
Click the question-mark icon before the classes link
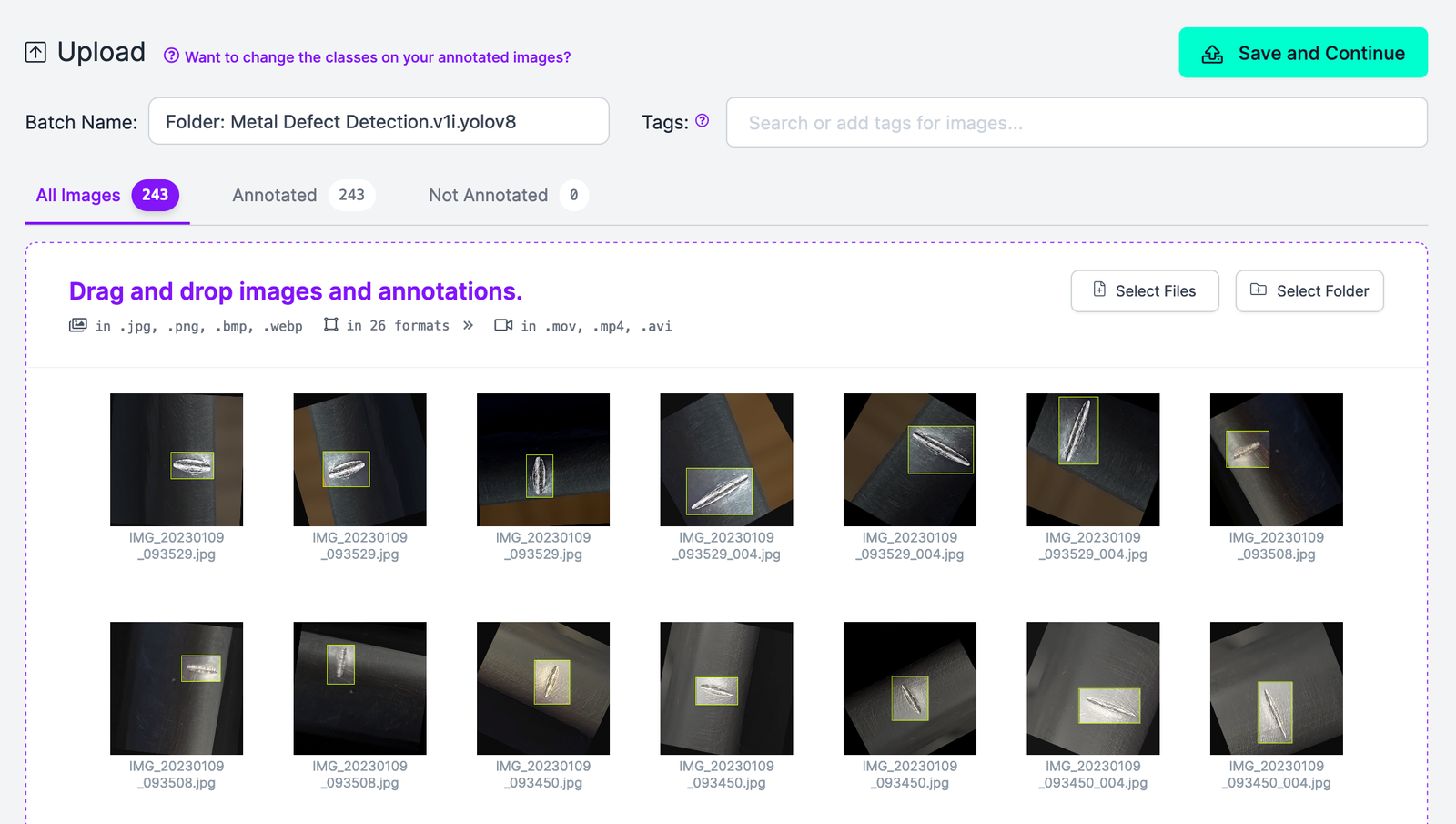[171, 56]
